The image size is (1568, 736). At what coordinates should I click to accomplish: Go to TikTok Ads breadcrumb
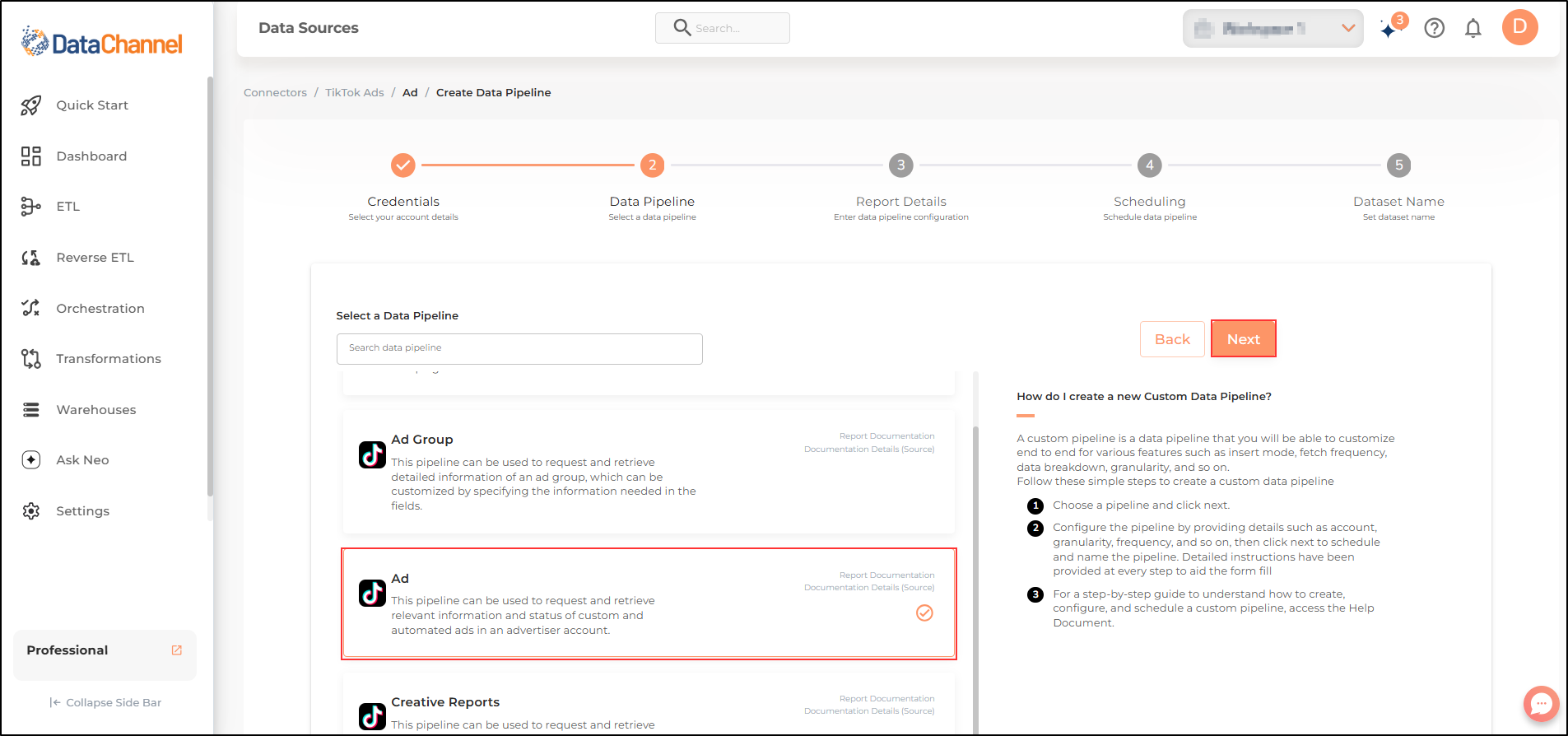355,93
